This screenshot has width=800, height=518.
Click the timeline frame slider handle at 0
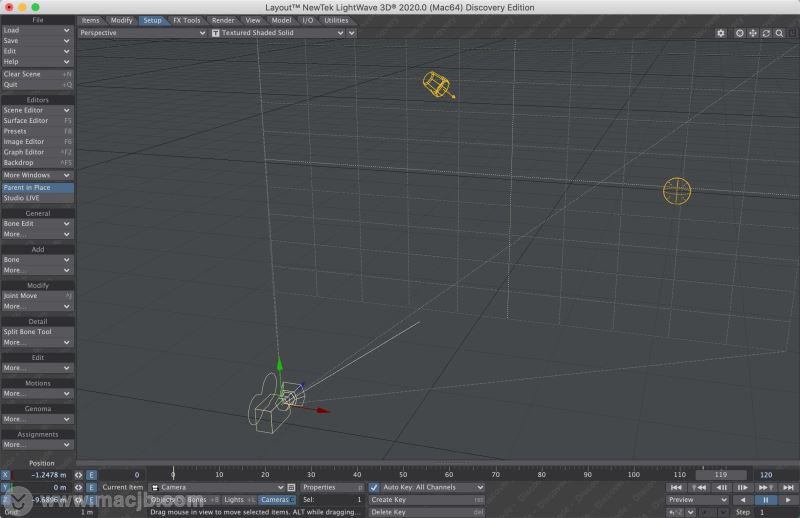pyautogui.click(x=173, y=473)
